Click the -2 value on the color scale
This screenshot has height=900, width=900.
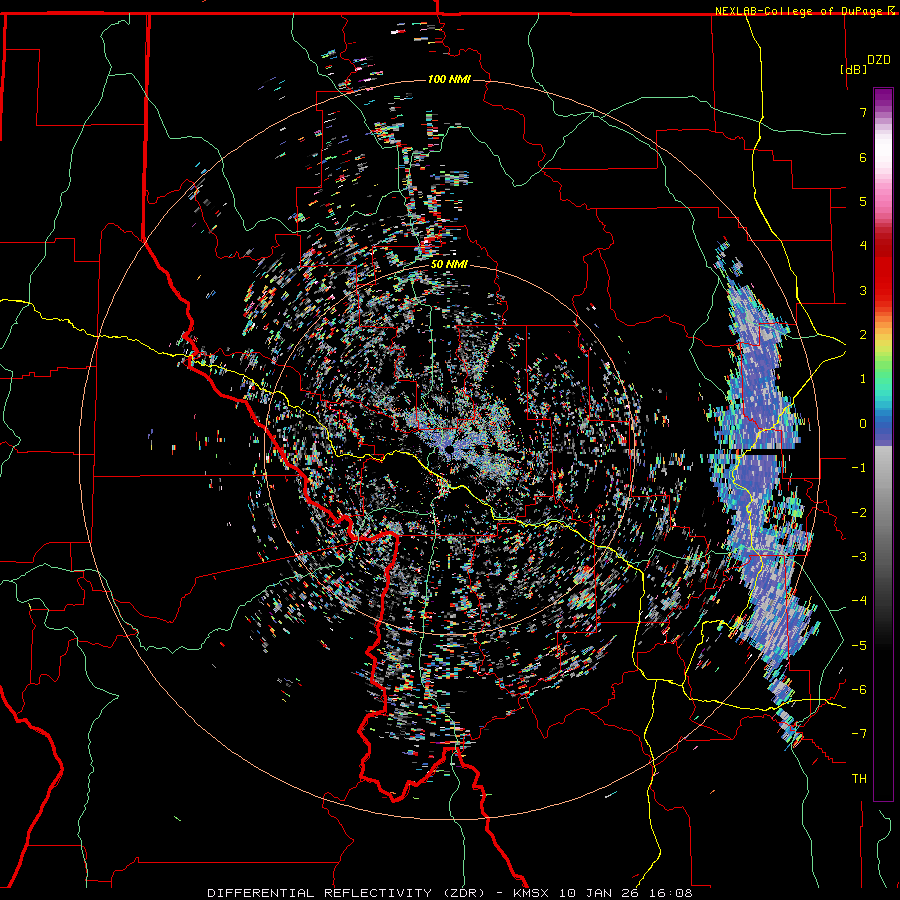click(859, 513)
